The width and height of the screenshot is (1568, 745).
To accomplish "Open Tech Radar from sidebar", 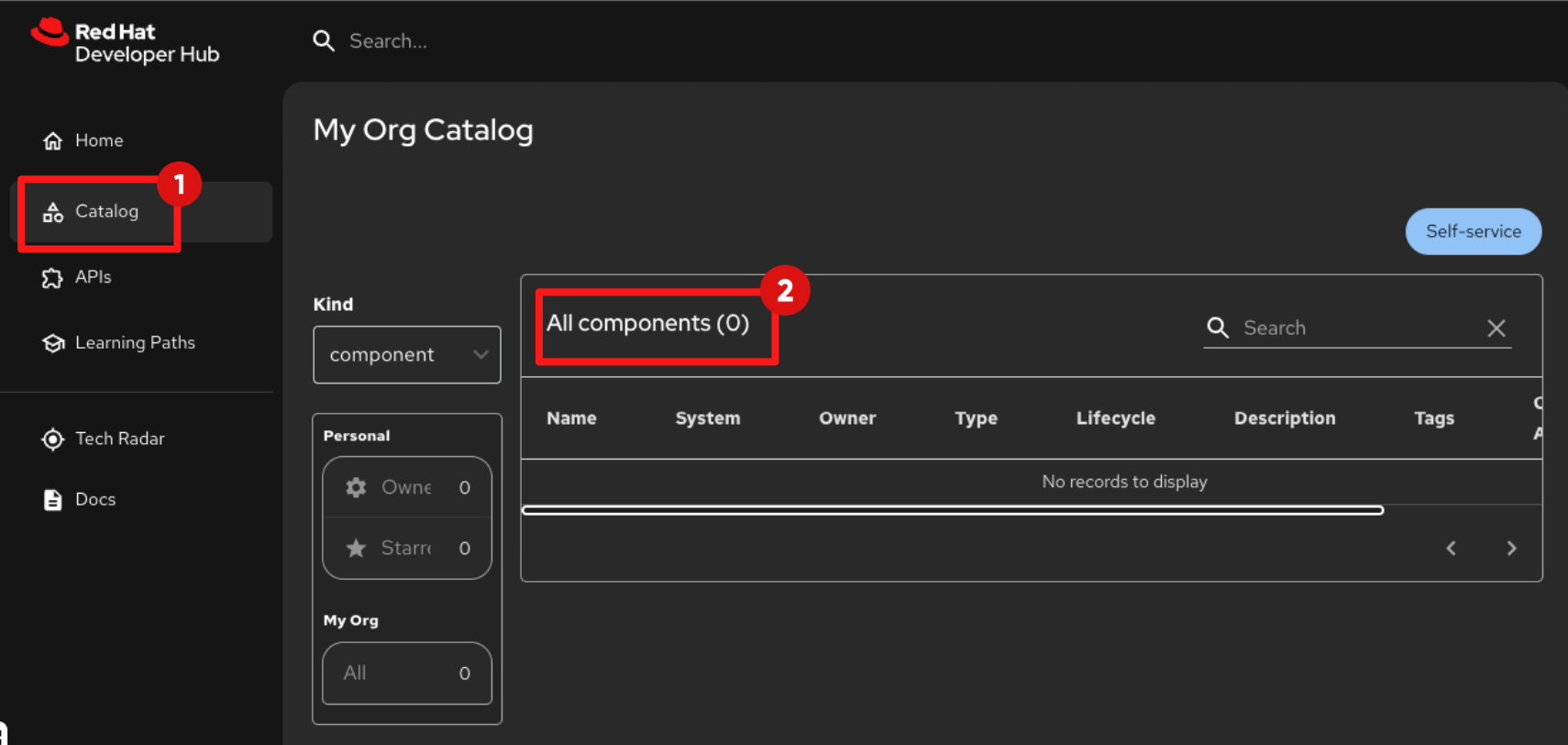I will pyautogui.click(x=119, y=439).
